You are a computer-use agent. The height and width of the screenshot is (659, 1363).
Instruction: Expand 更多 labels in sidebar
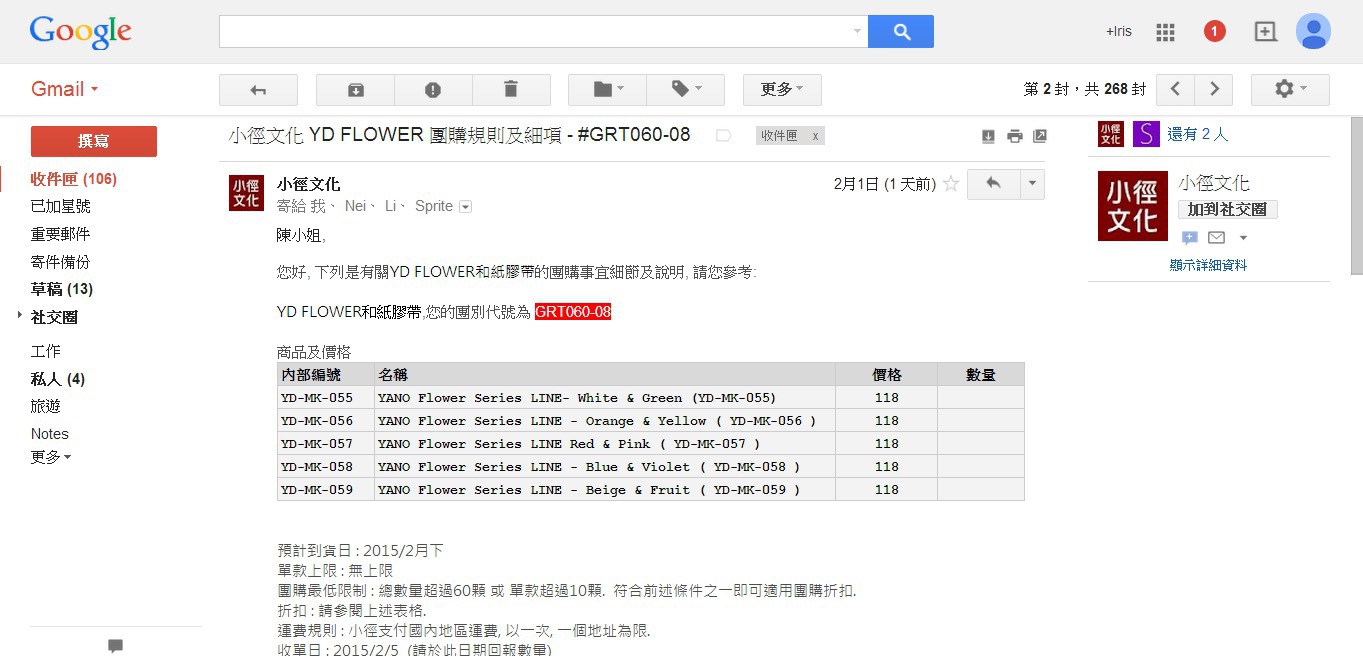coord(51,457)
